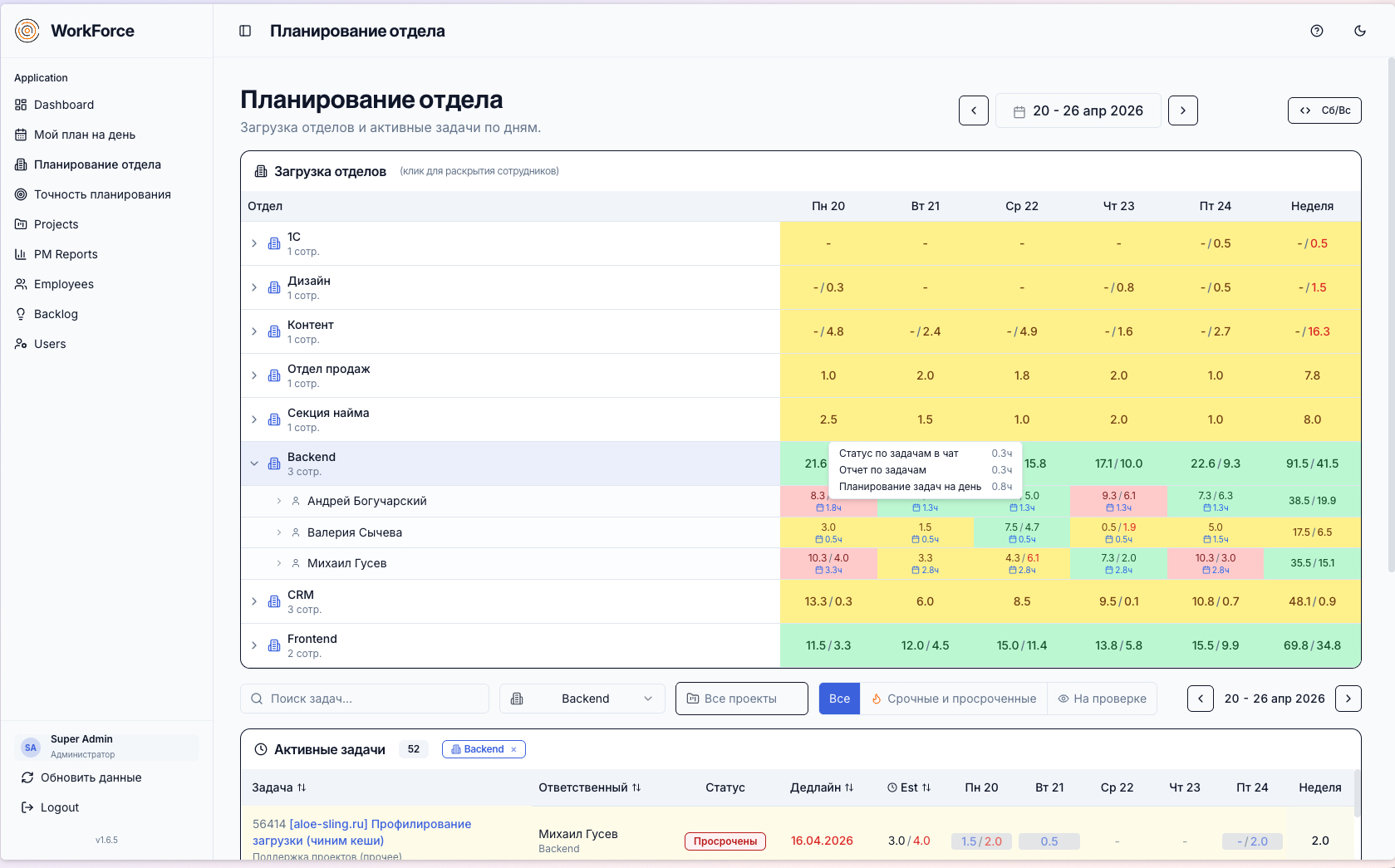Viewport: 1395px width, 868px height.
Task: Toggle weekend display using the Сб/Вс switch
Action: coord(1324,110)
